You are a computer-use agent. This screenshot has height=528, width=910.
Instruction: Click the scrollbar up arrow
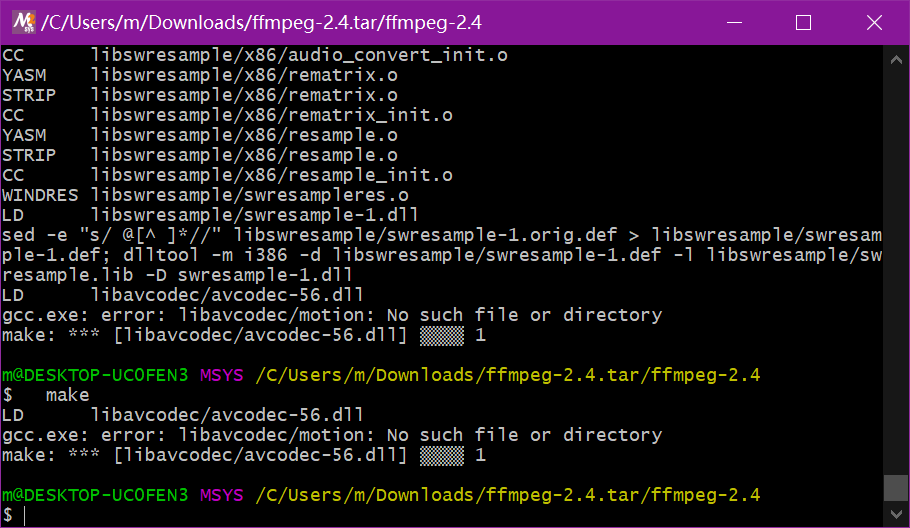896,61
